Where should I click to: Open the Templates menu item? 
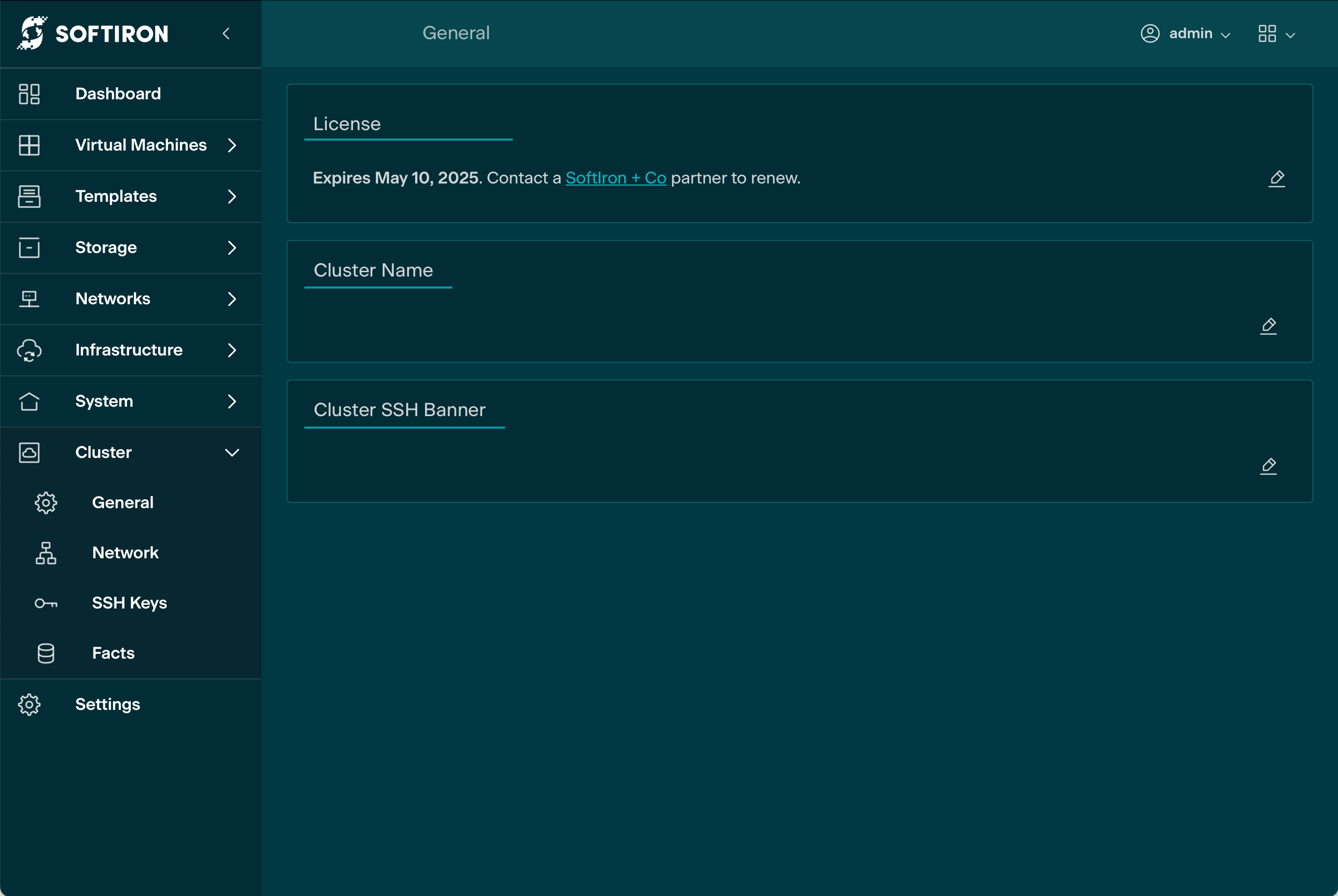pos(116,196)
